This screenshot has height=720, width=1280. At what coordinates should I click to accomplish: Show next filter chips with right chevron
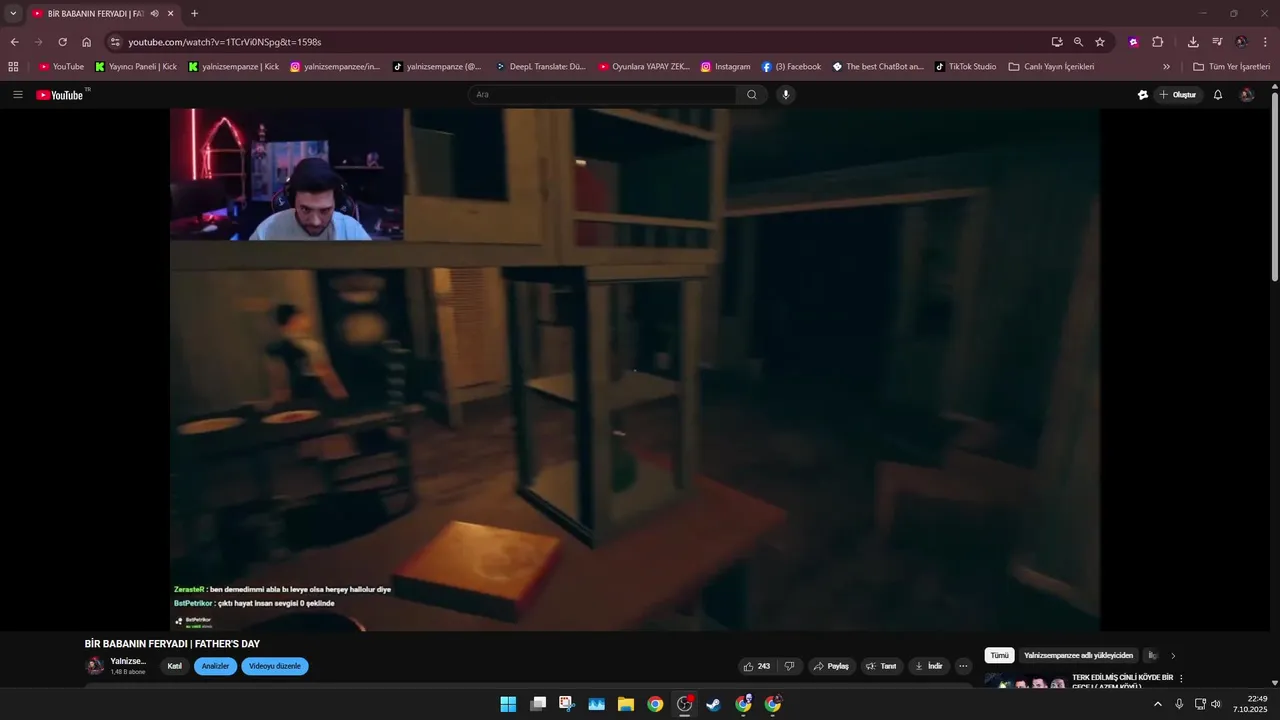click(x=1173, y=656)
